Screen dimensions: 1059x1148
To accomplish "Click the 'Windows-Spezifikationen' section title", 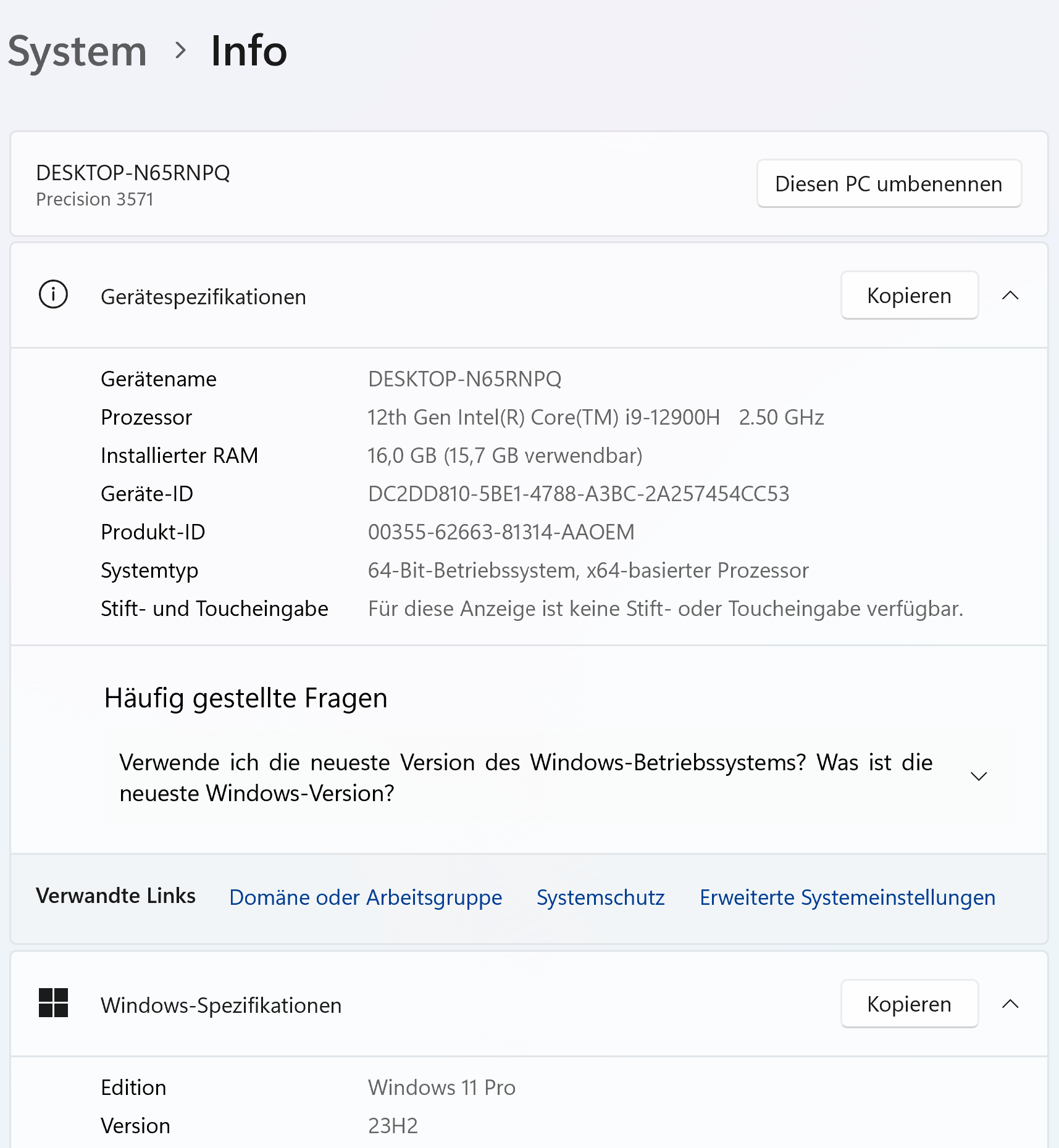I will pos(221,1005).
